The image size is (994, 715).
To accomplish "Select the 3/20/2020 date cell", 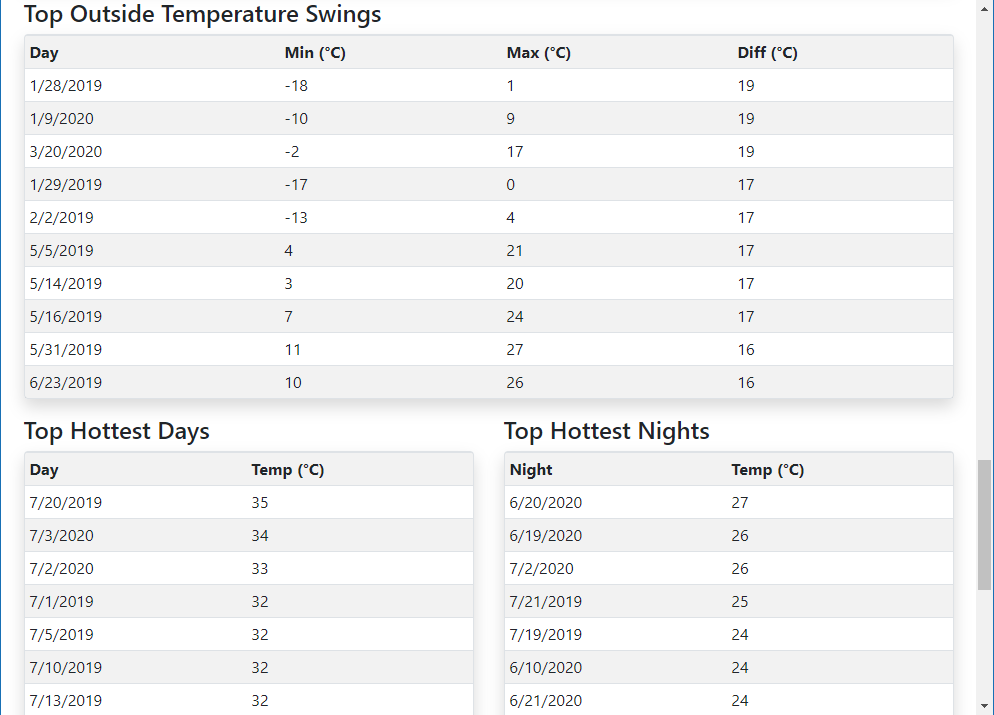I will pos(66,152).
